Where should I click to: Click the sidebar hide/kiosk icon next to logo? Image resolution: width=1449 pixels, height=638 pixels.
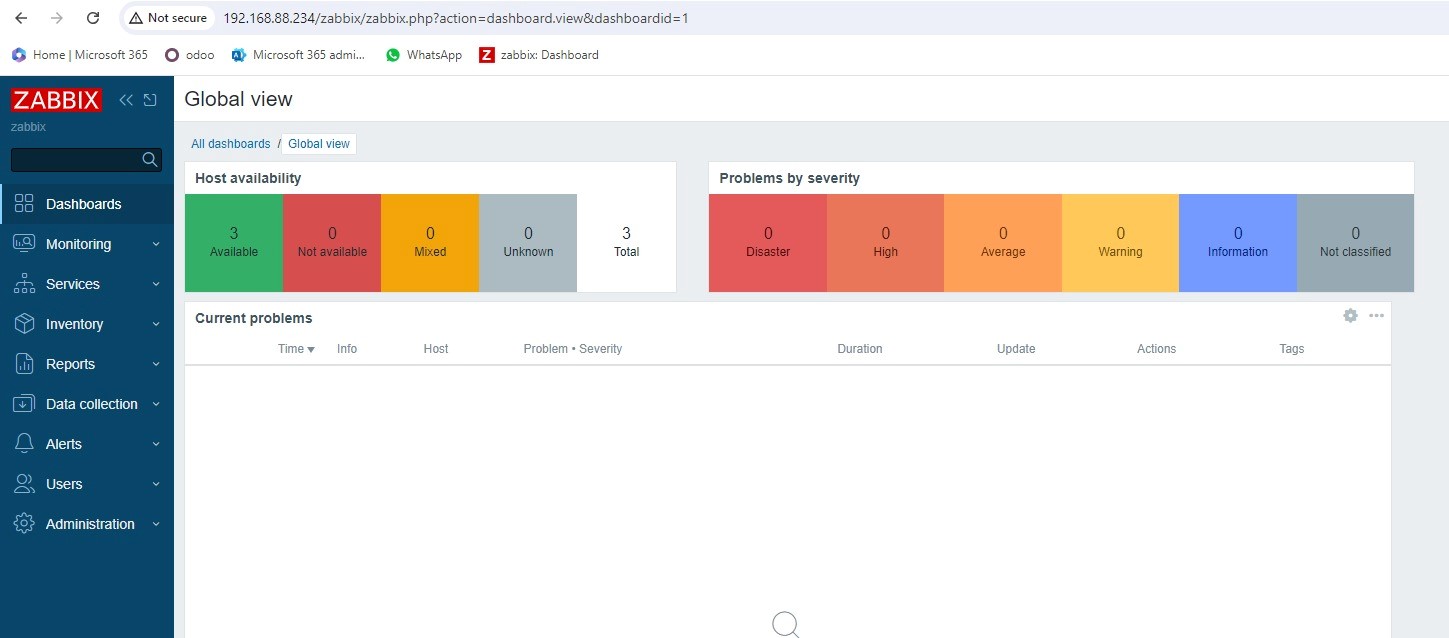coord(150,100)
